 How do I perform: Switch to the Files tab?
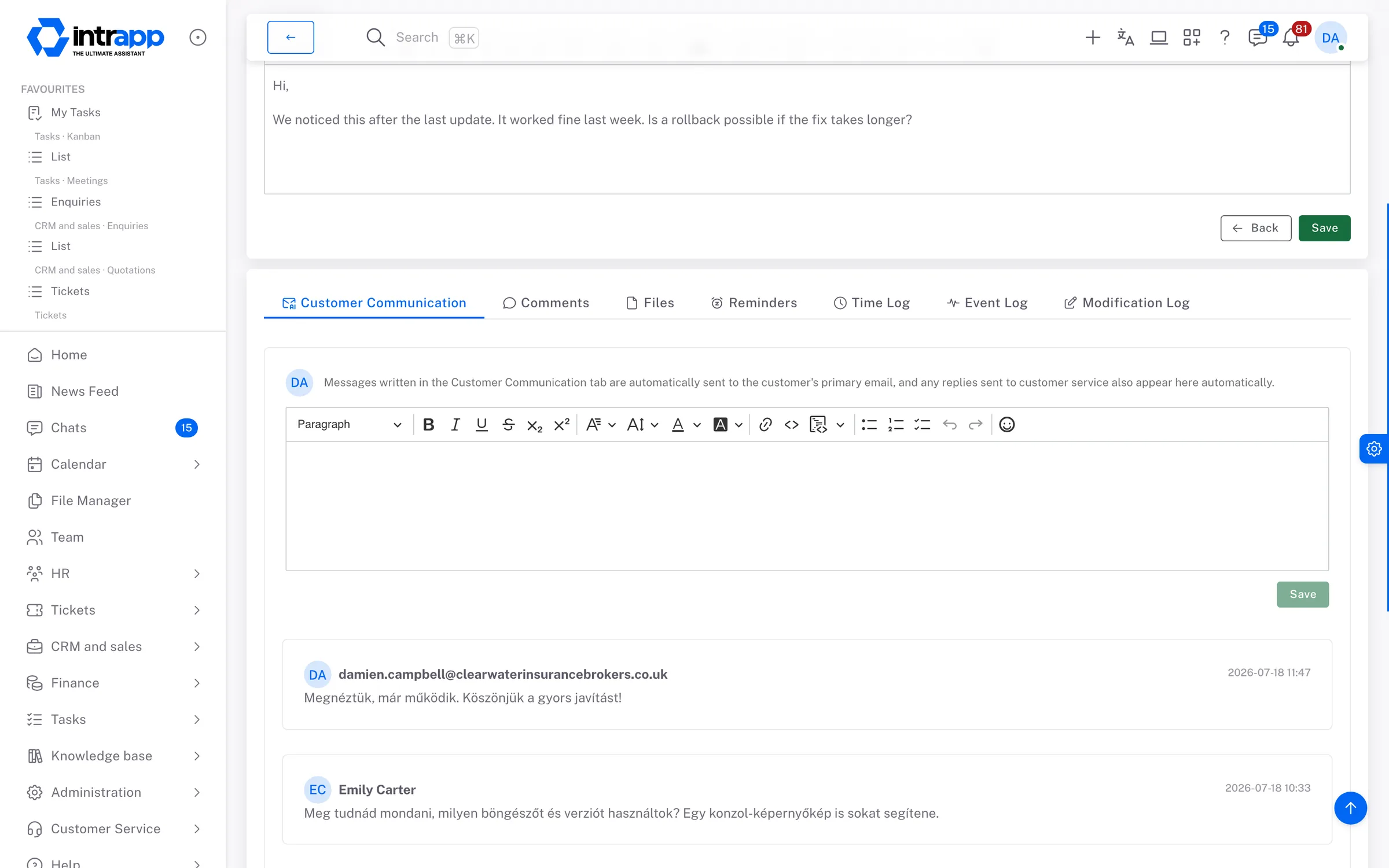pos(650,303)
